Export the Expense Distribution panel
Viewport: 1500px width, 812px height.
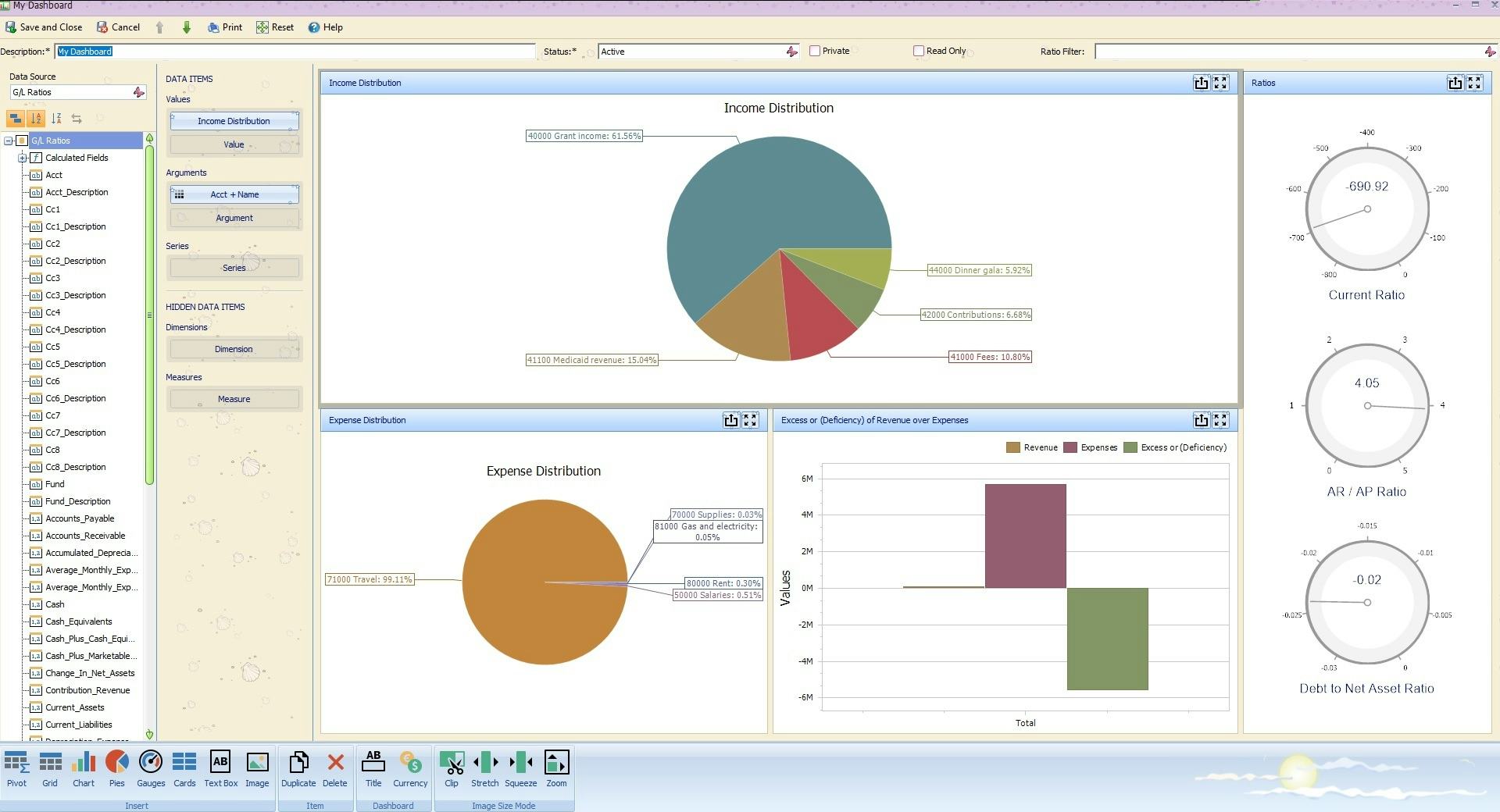tap(731, 420)
